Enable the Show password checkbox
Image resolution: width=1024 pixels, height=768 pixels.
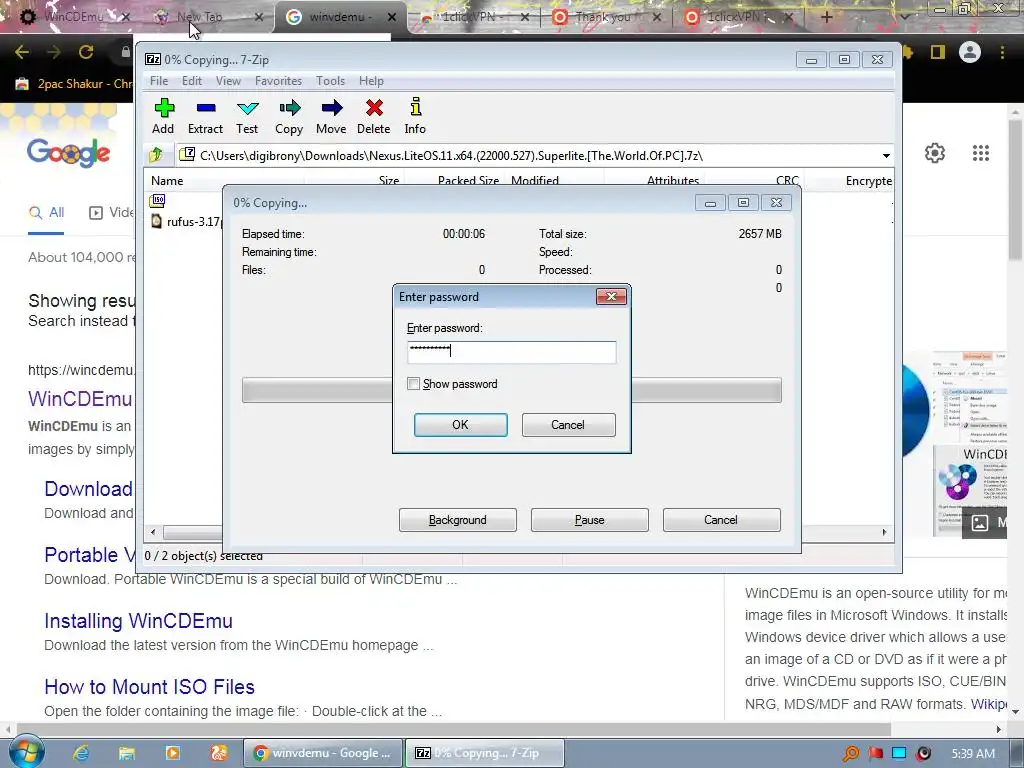(413, 384)
